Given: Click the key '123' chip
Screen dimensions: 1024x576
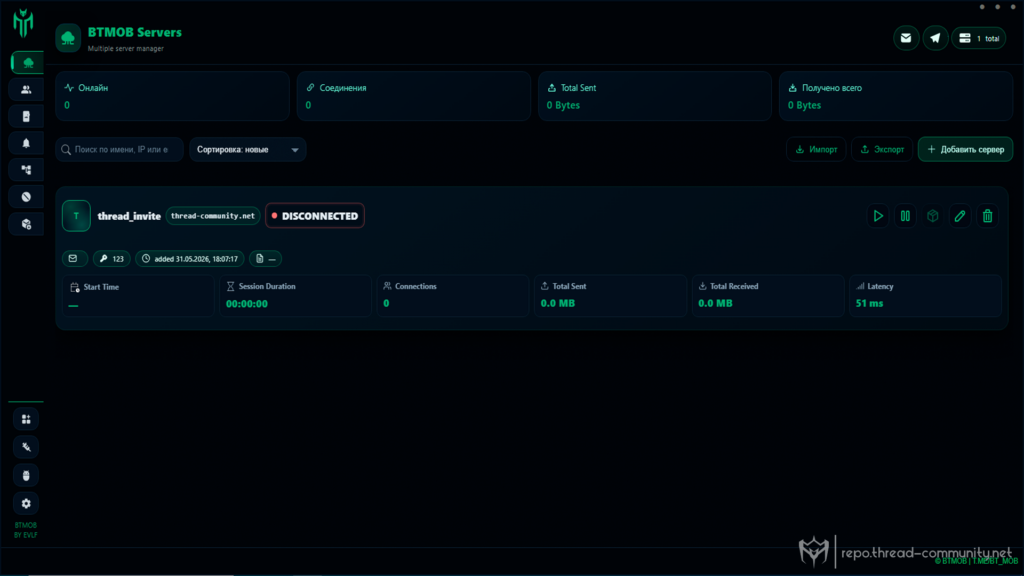Looking at the screenshot, I should click(x=112, y=259).
